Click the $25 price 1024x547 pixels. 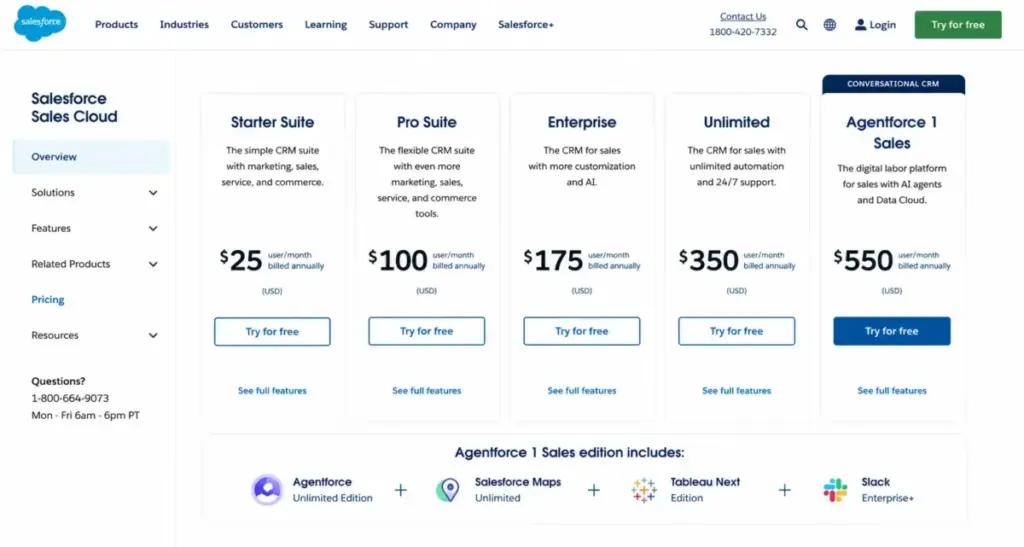pyautogui.click(x=241, y=260)
